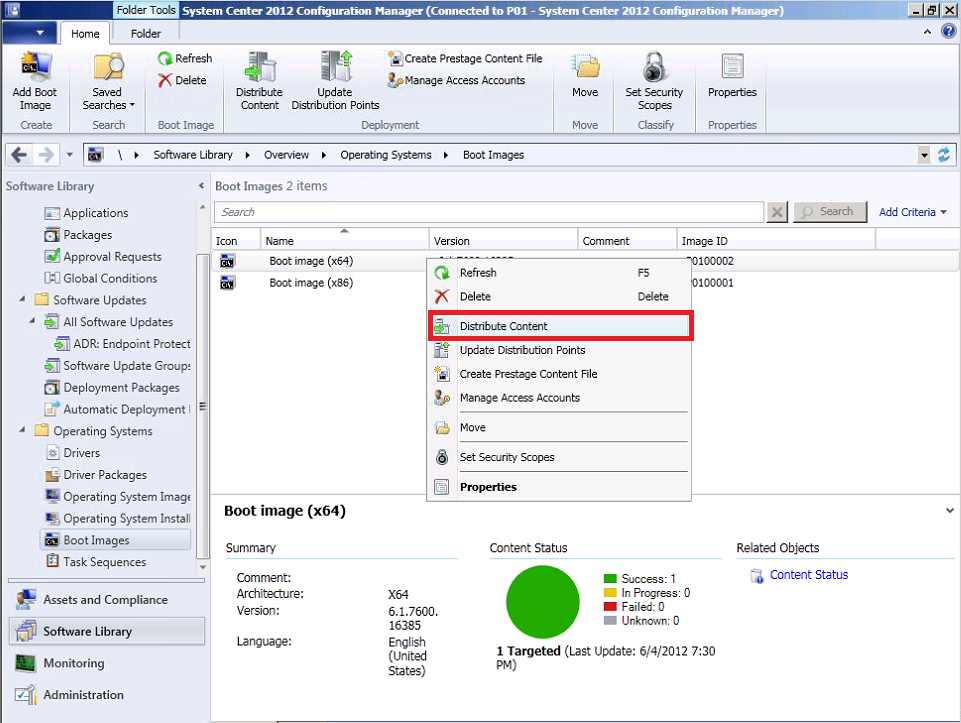
Task: Click the Delete red X in ribbon
Action: click(164, 80)
